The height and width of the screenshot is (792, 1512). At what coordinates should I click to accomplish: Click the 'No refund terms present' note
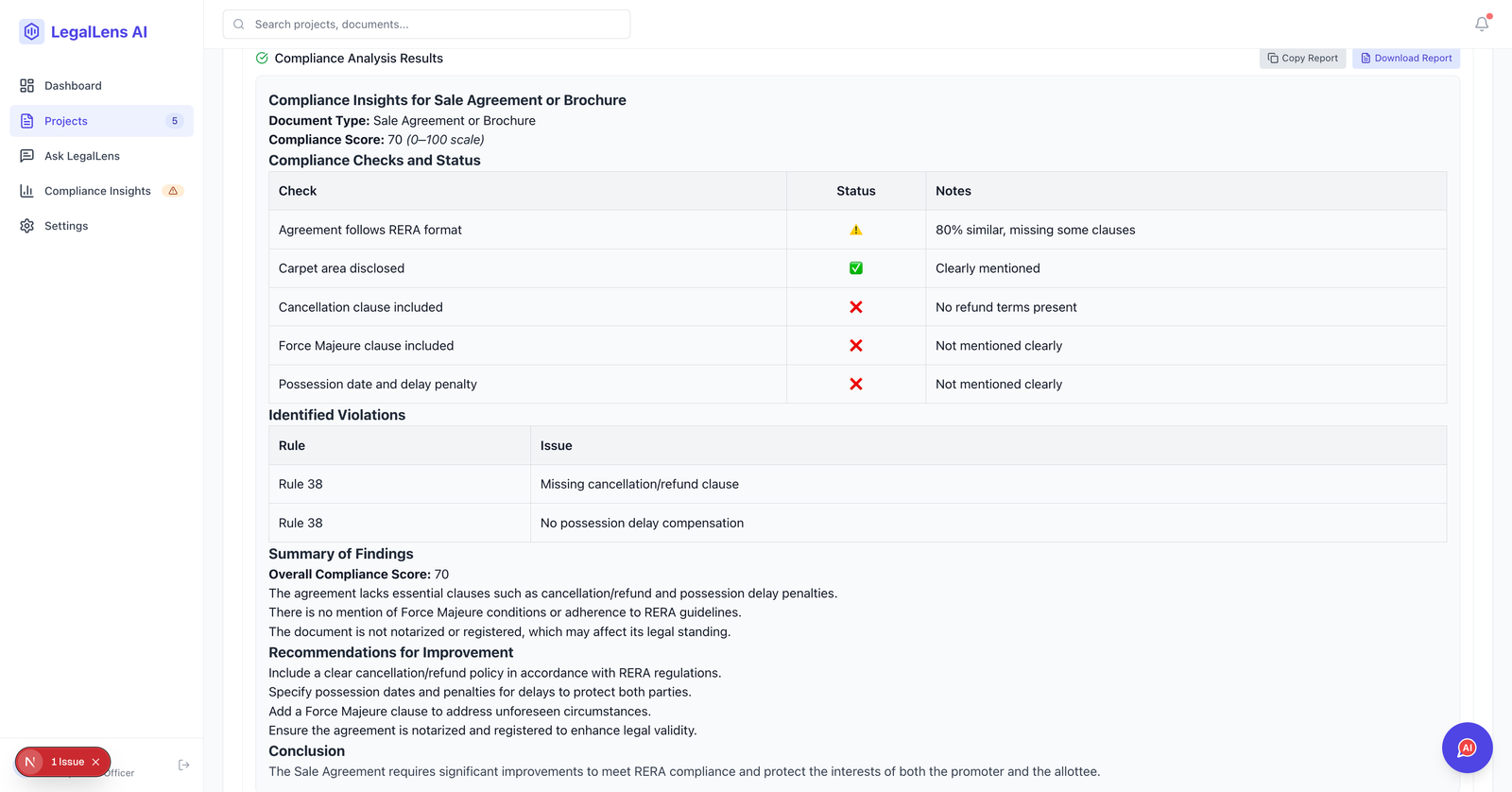coord(1006,307)
